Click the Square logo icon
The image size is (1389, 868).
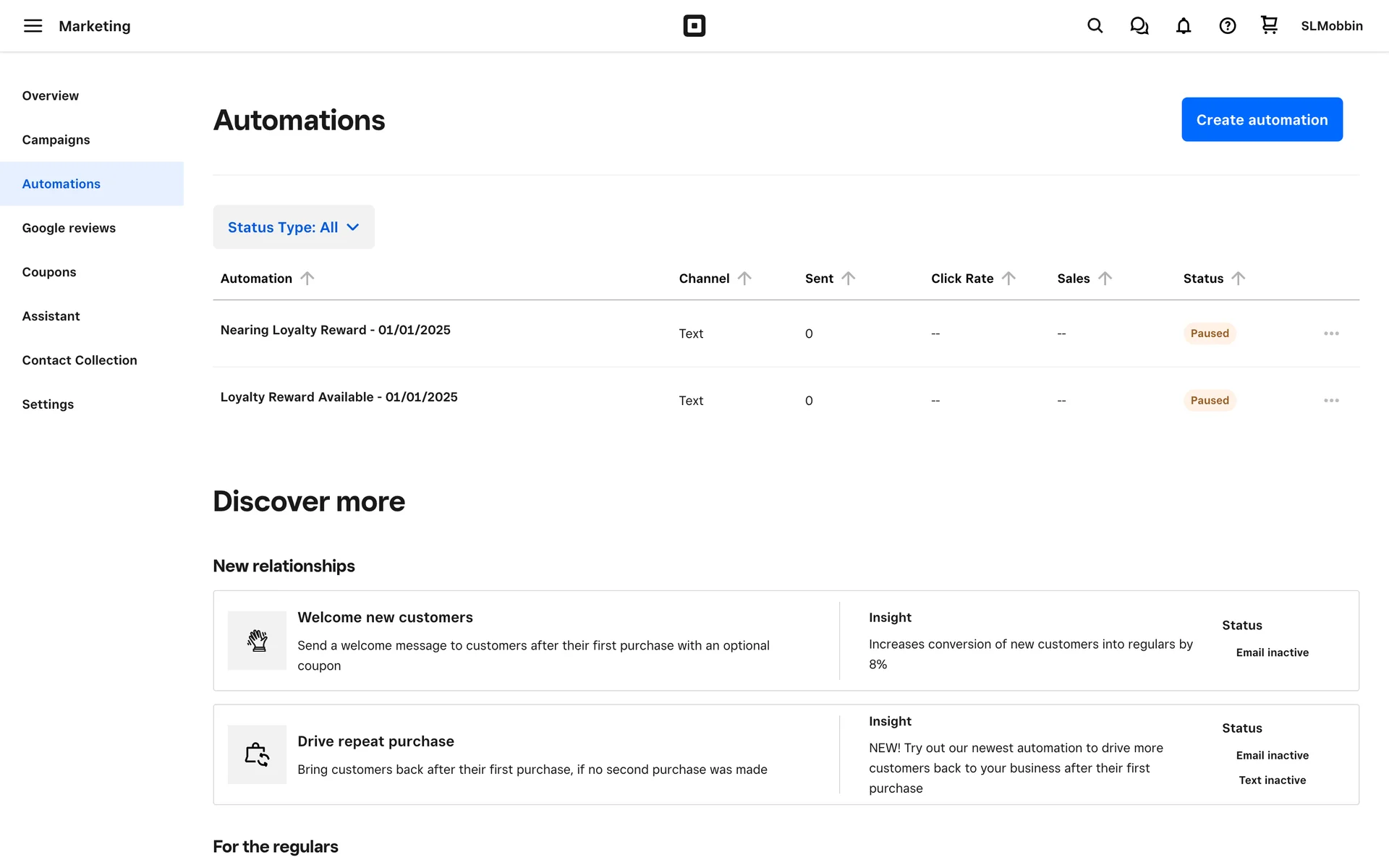[694, 26]
